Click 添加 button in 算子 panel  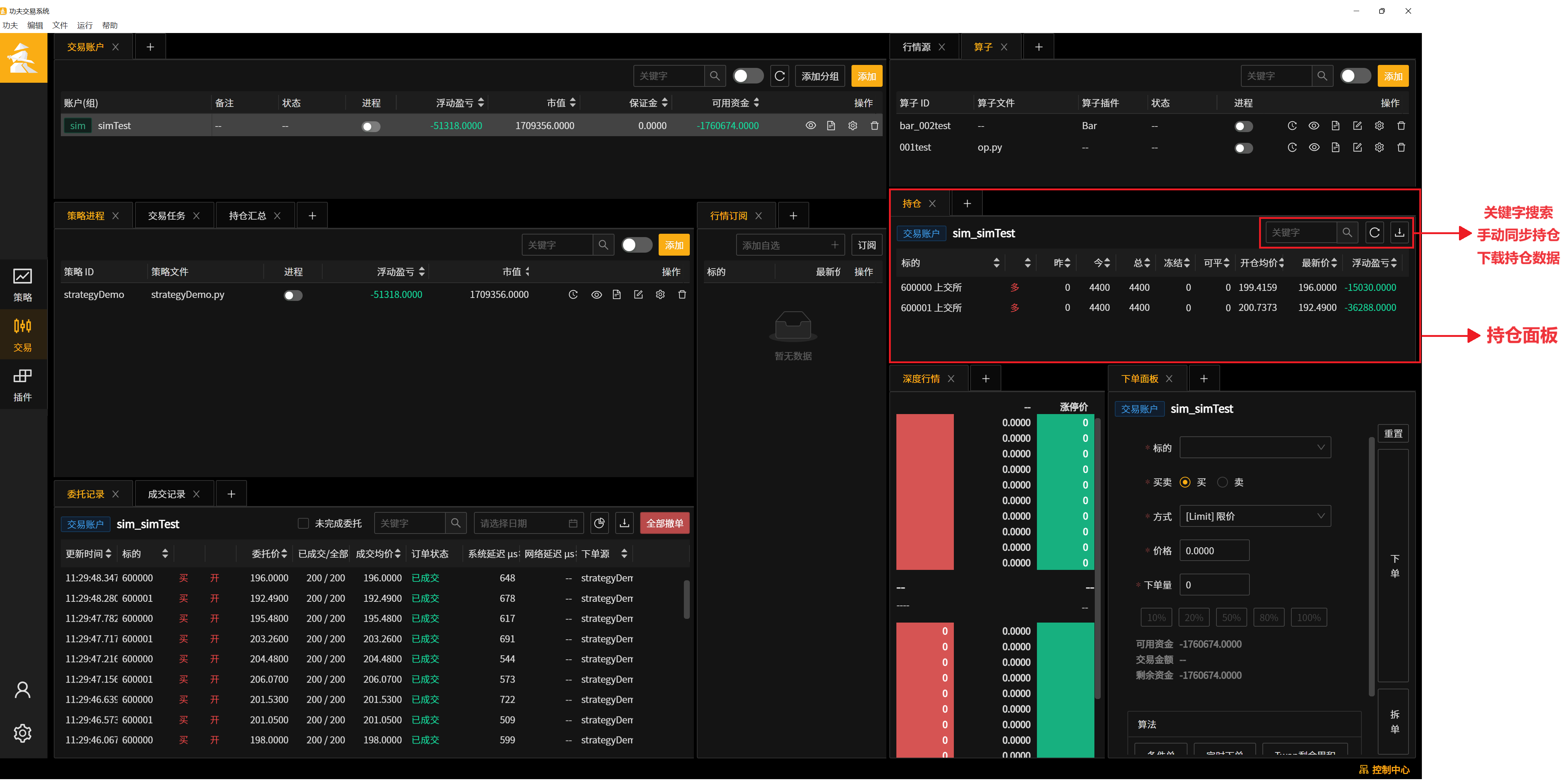1393,76
